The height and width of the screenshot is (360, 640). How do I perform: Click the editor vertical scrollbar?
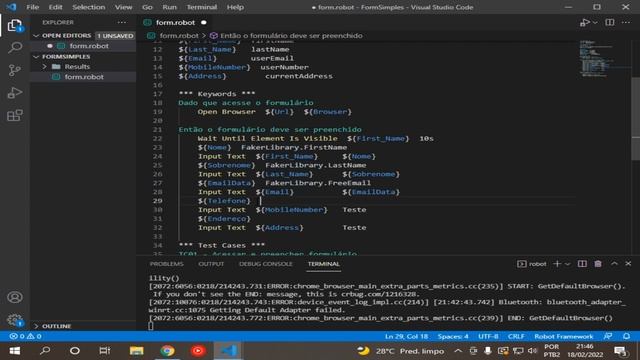click(x=636, y=118)
